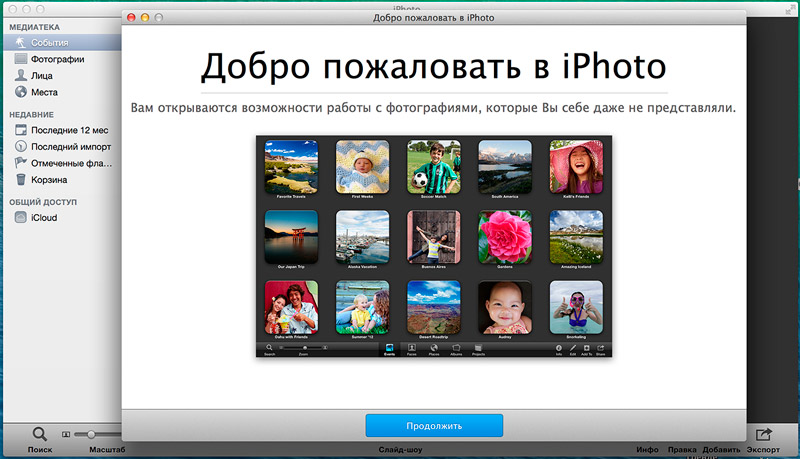Click the Alaska Vacation thumbnail
The width and height of the screenshot is (800, 459).
(362, 237)
